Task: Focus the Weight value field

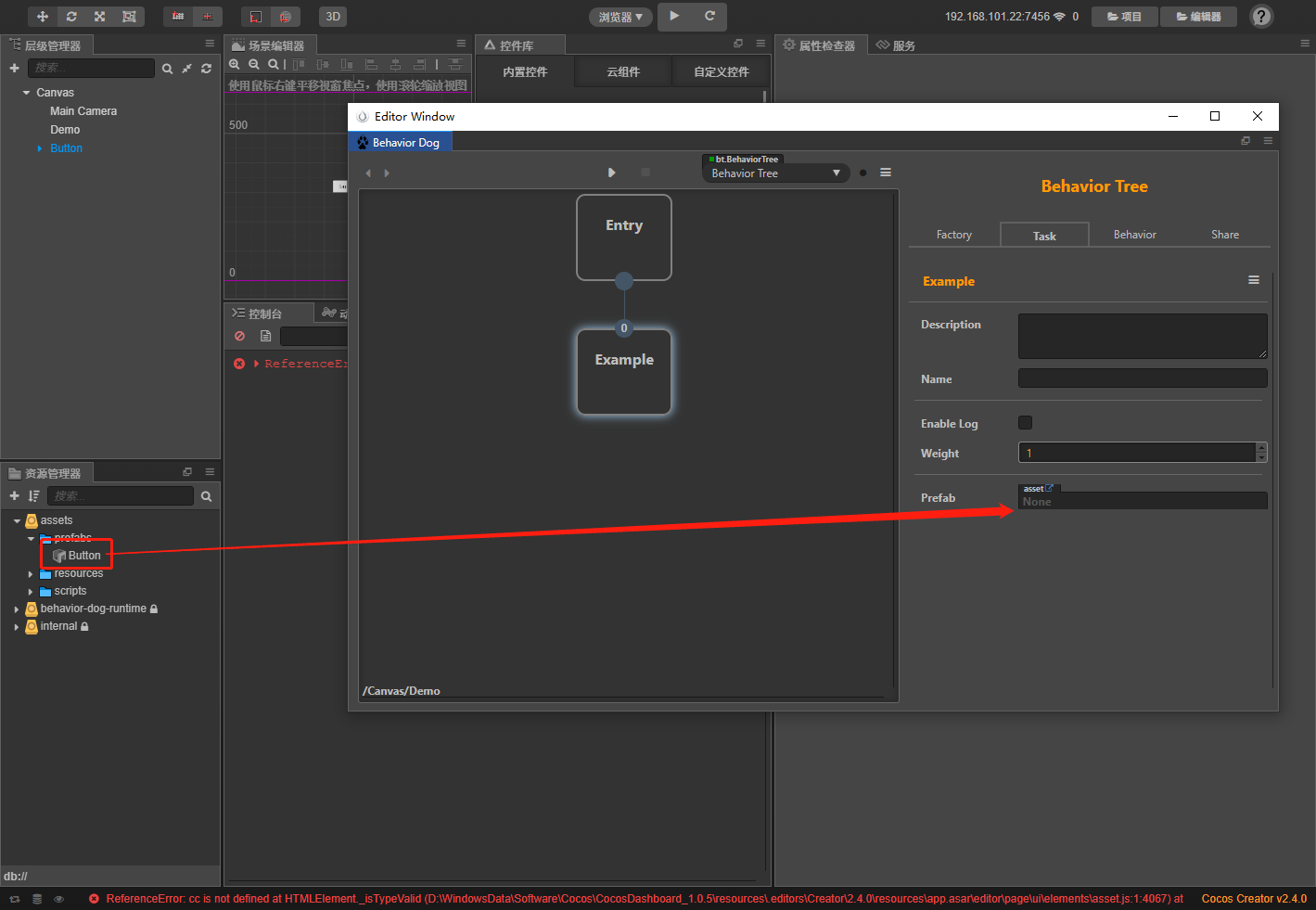Action: (1137, 453)
